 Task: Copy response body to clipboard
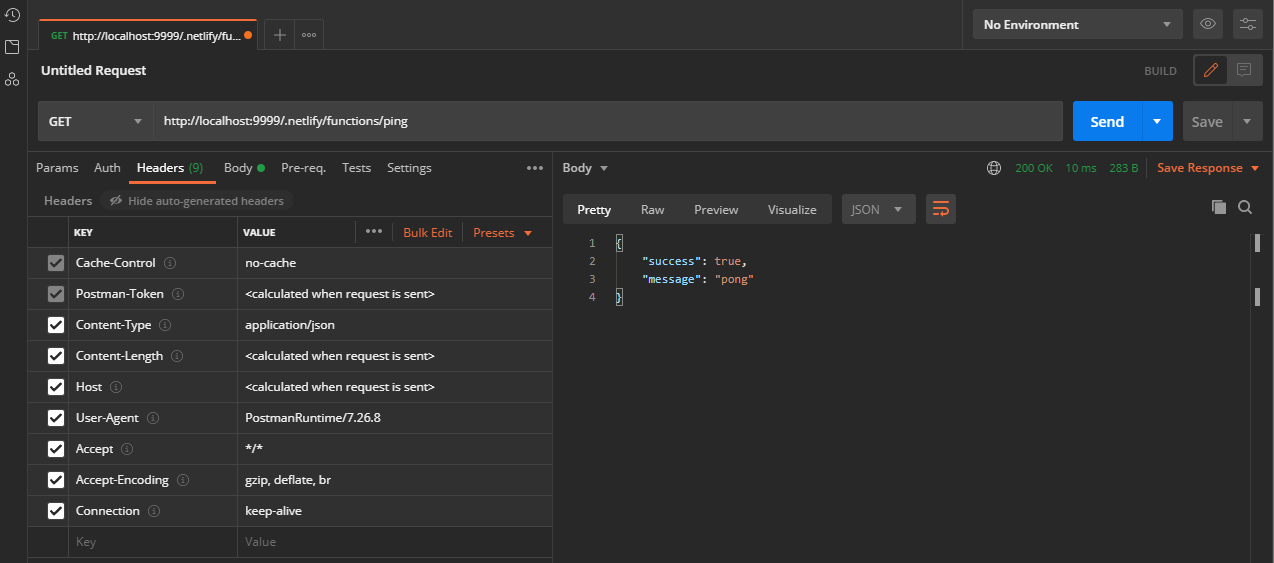pyautogui.click(x=1219, y=207)
